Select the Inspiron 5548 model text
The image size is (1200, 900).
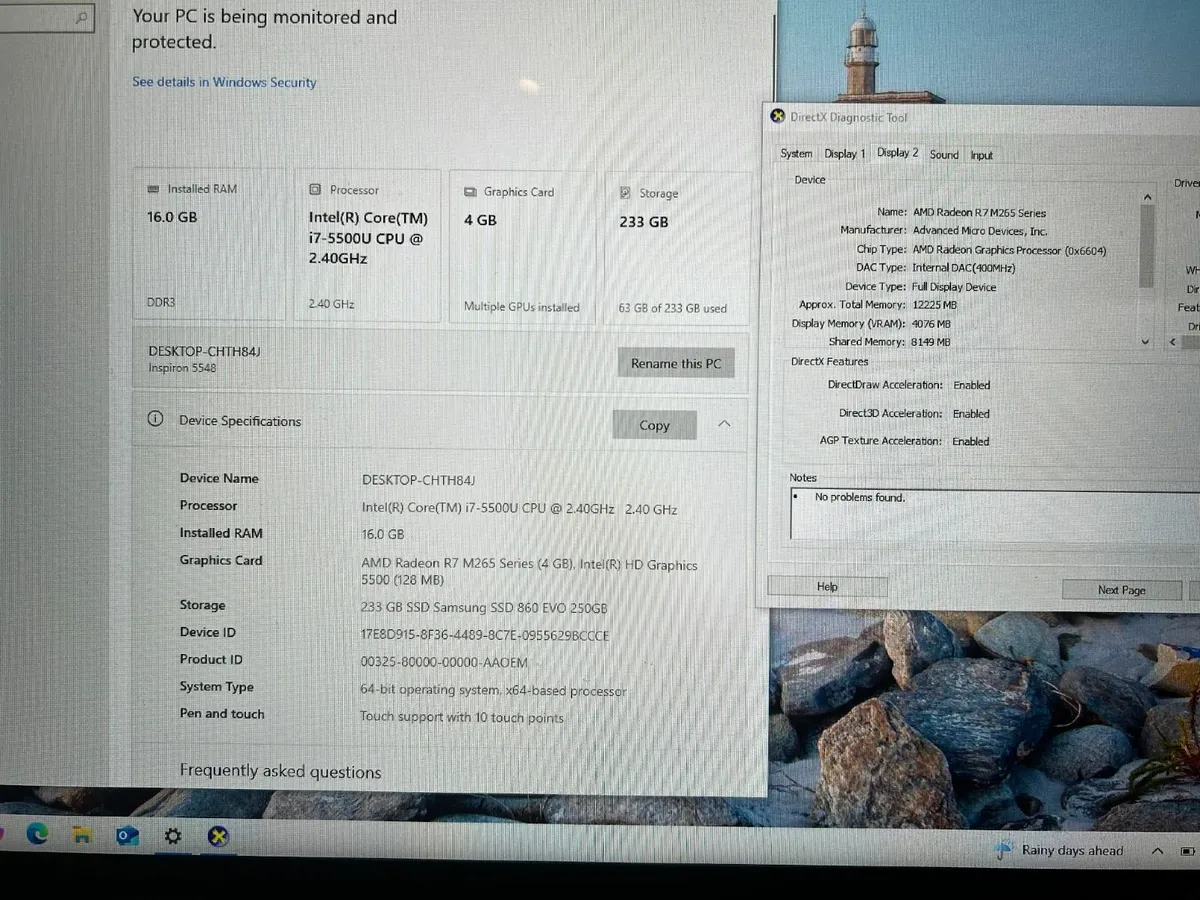(x=182, y=368)
